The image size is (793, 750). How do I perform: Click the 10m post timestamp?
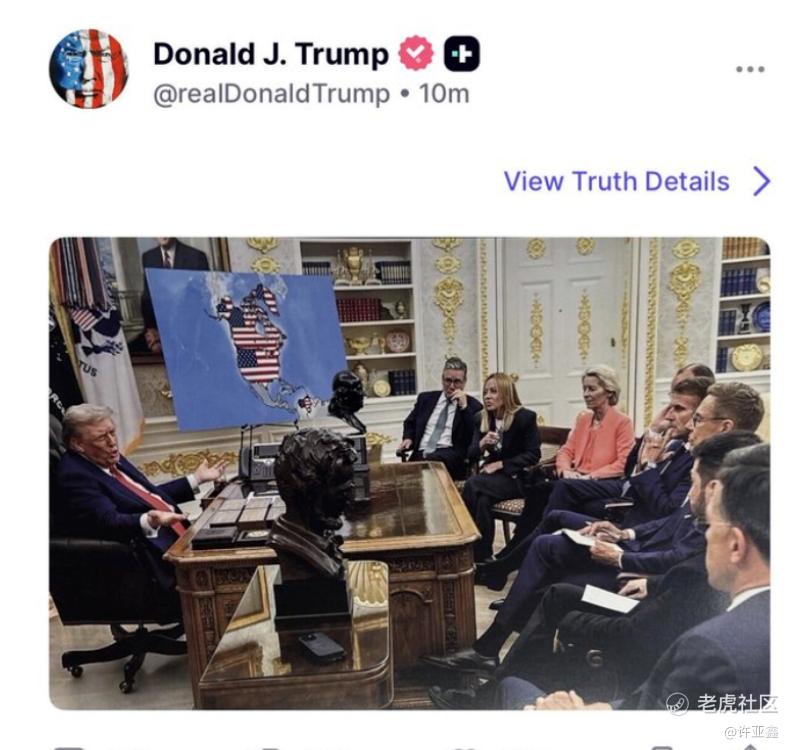point(444,94)
